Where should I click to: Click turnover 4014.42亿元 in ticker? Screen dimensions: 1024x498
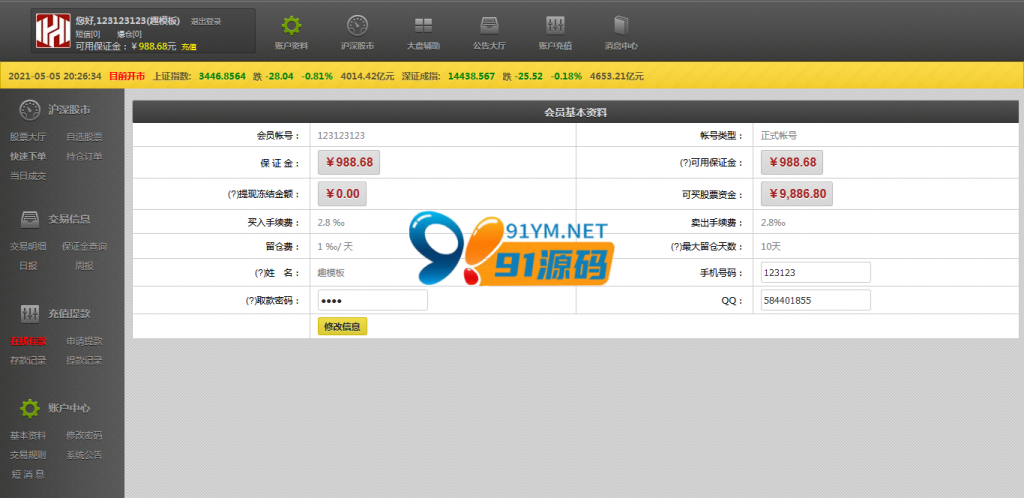click(368, 76)
